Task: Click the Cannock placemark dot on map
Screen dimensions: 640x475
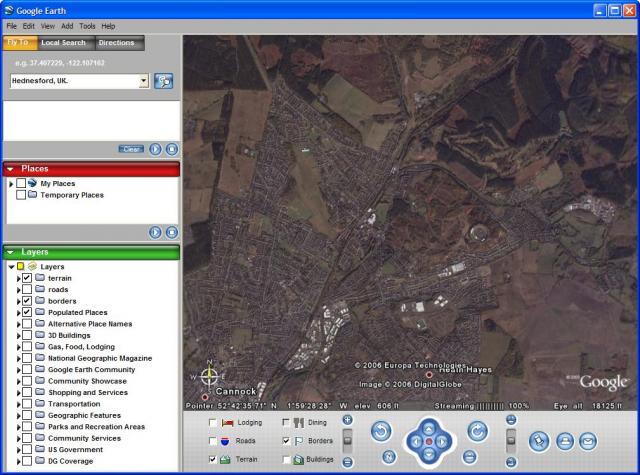Action: click(x=205, y=397)
